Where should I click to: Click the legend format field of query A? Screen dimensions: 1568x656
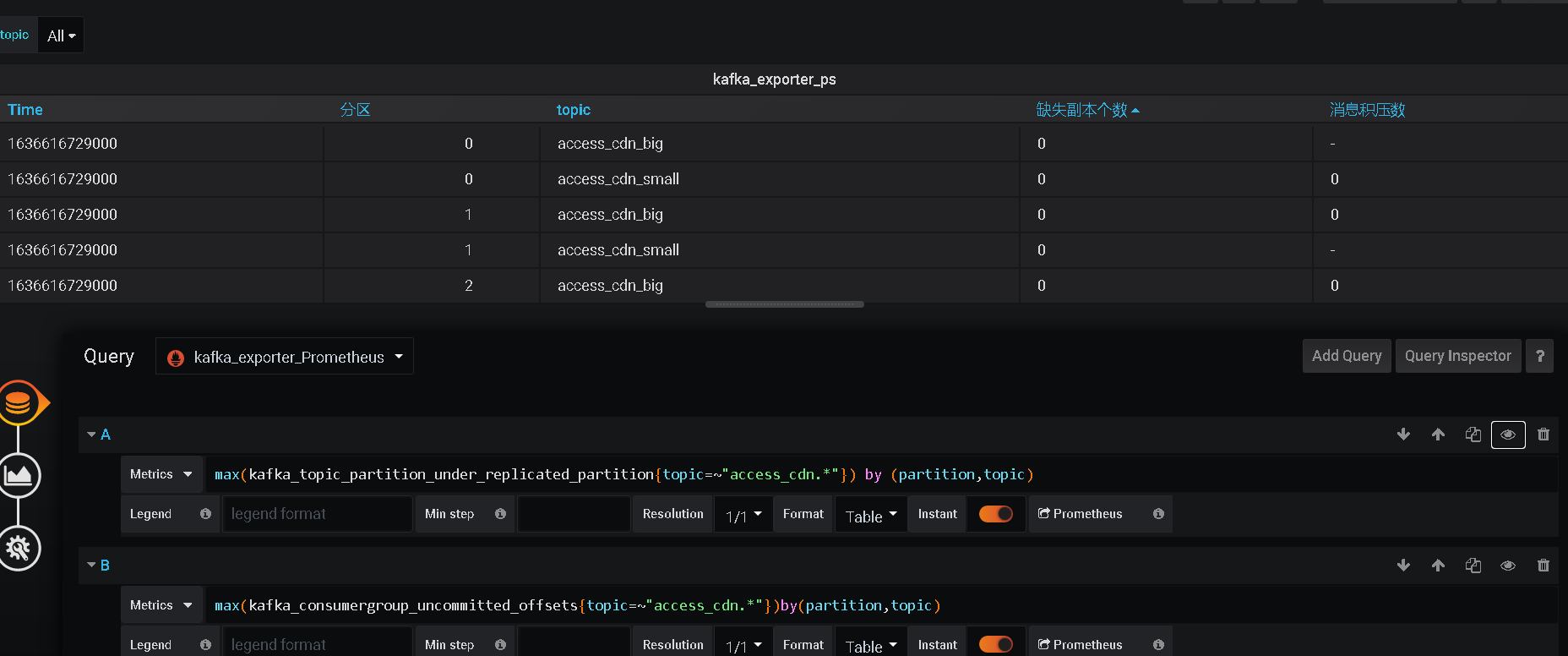[x=317, y=514]
